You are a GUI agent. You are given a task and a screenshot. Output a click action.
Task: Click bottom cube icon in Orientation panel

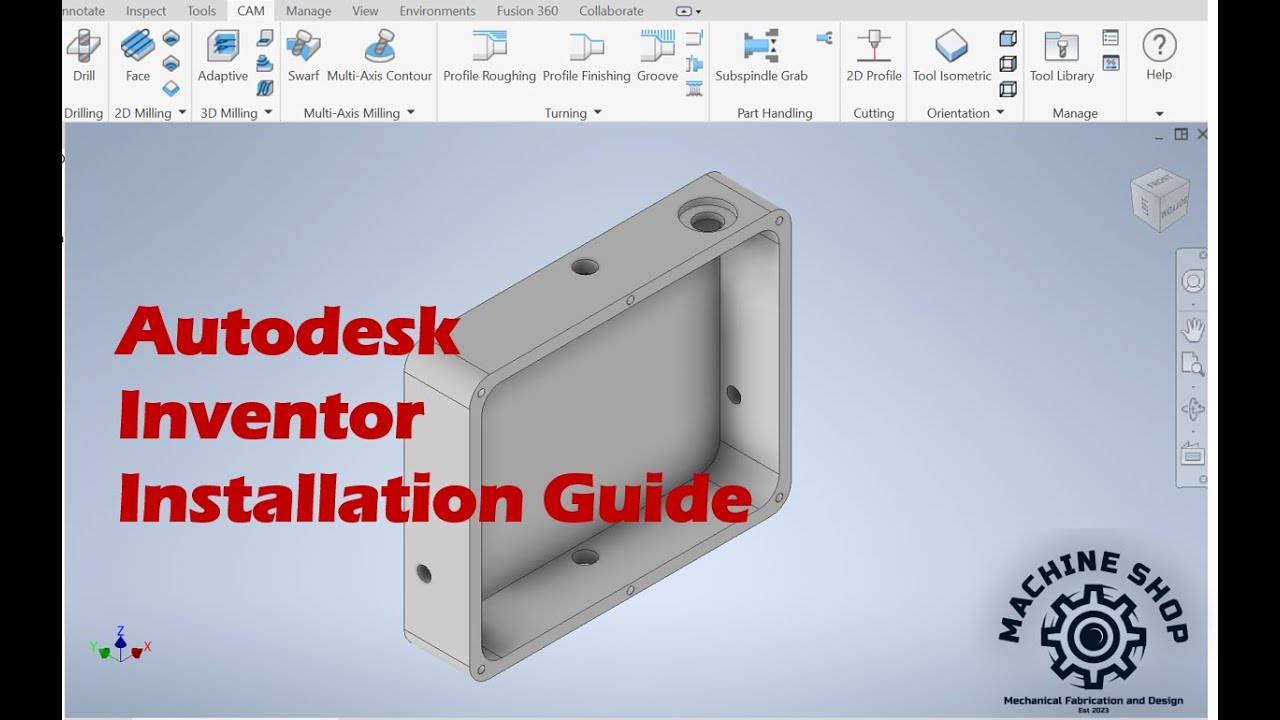(x=1008, y=88)
